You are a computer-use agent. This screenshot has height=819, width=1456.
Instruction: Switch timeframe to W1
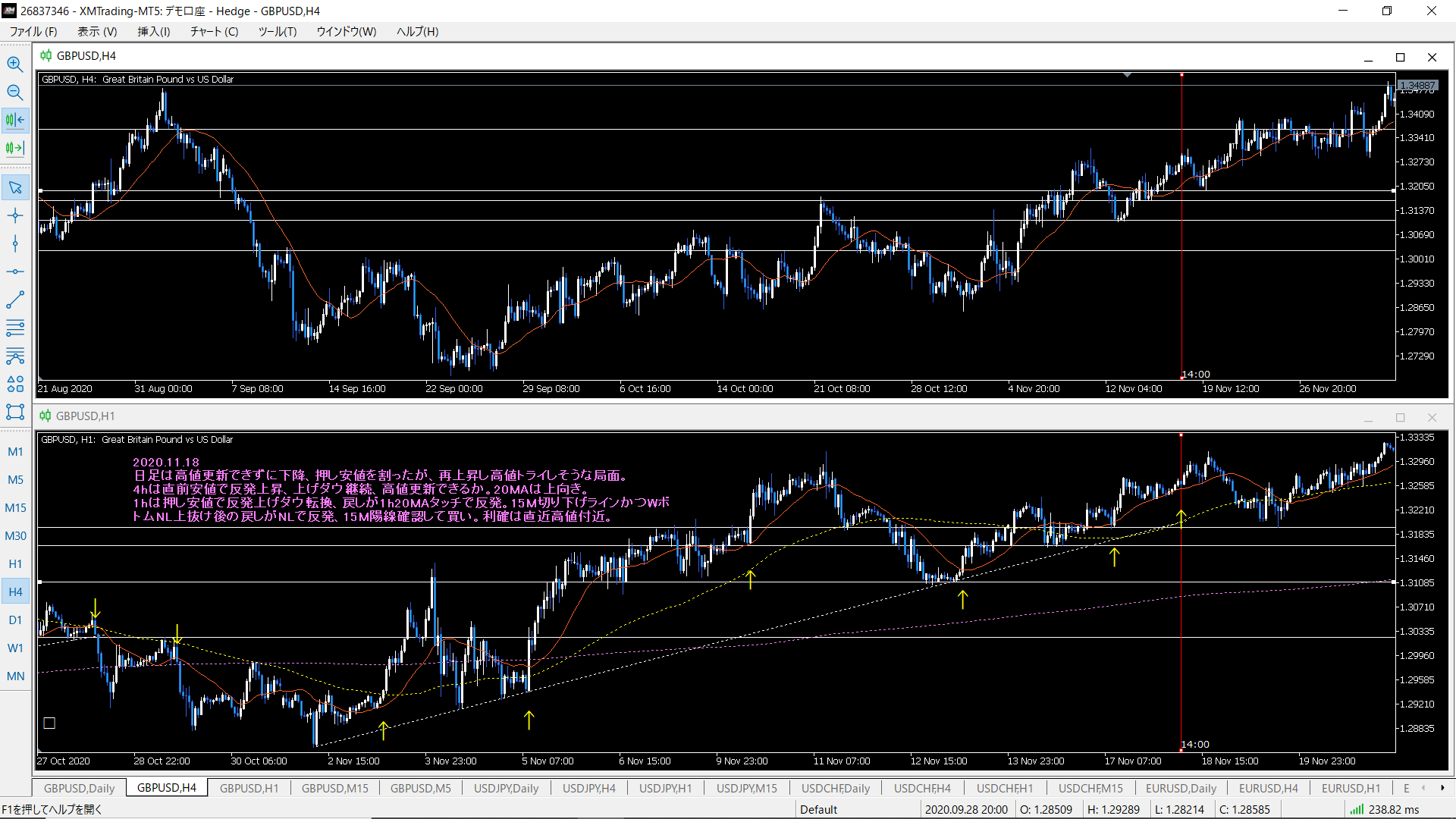(15, 648)
